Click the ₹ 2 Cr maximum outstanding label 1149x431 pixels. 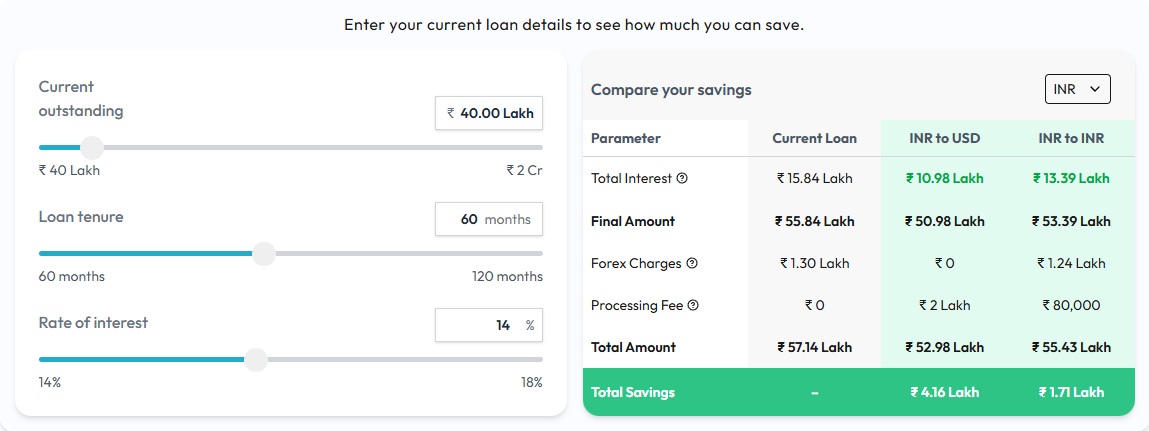pyautogui.click(x=524, y=170)
